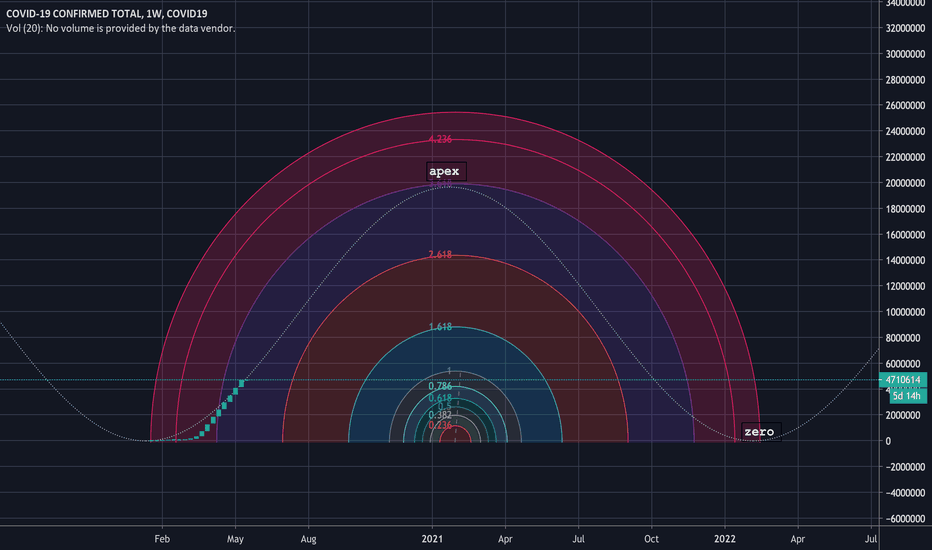Click the 26000000 price scale label

click(x=905, y=106)
